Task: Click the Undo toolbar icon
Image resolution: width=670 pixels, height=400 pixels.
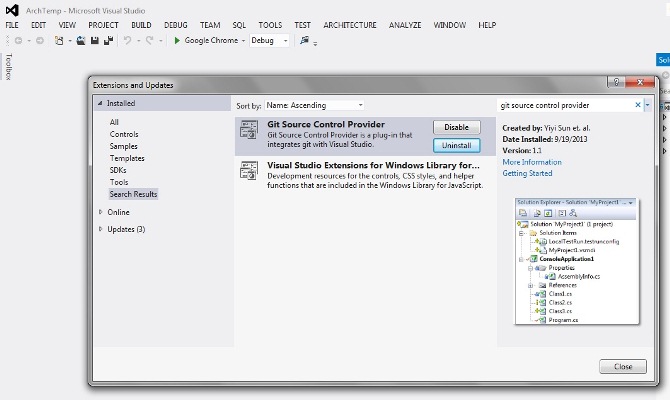Action: 127,41
